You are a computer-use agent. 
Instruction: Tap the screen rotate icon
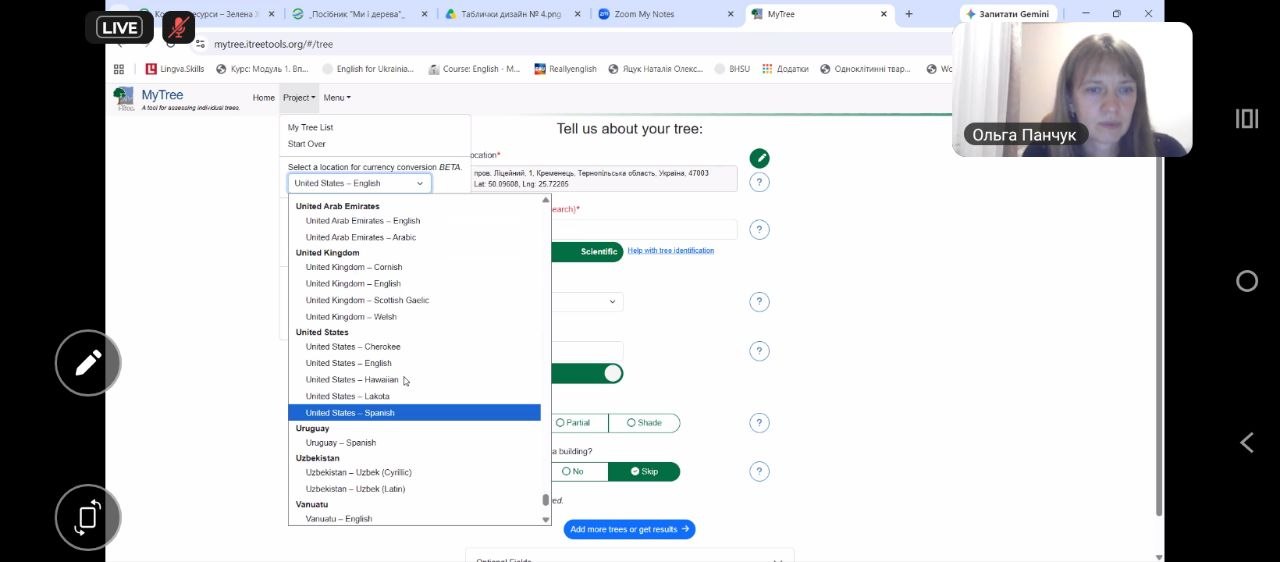click(x=88, y=518)
